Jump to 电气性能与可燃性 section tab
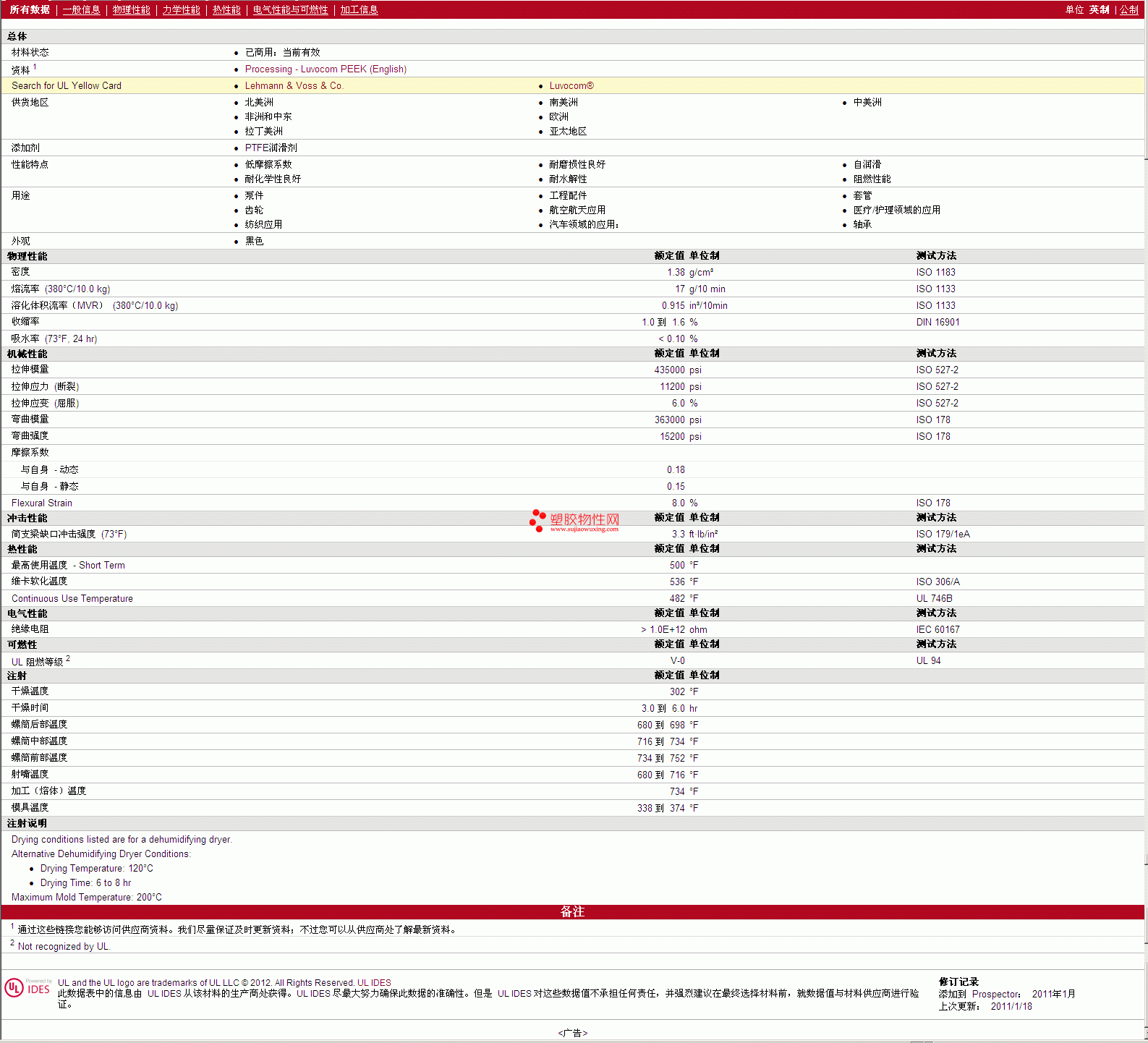This screenshot has width=1148, height=1043. [290, 10]
